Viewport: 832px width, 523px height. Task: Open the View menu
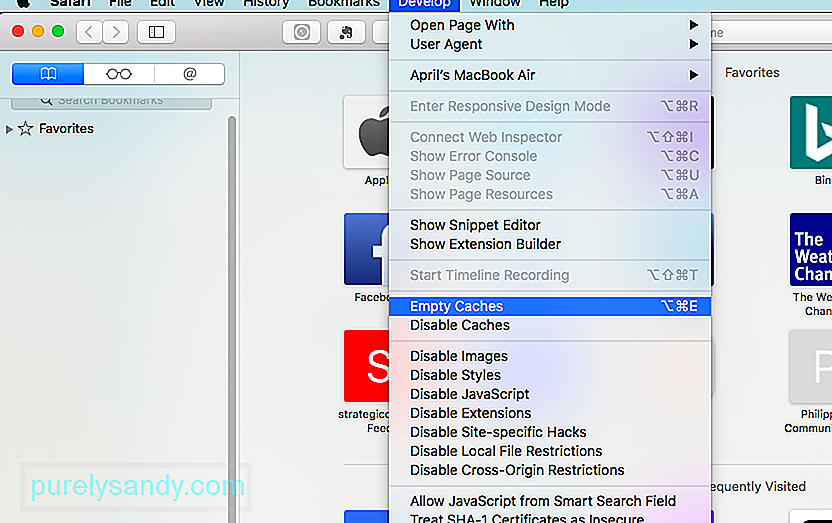pyautogui.click(x=209, y=4)
